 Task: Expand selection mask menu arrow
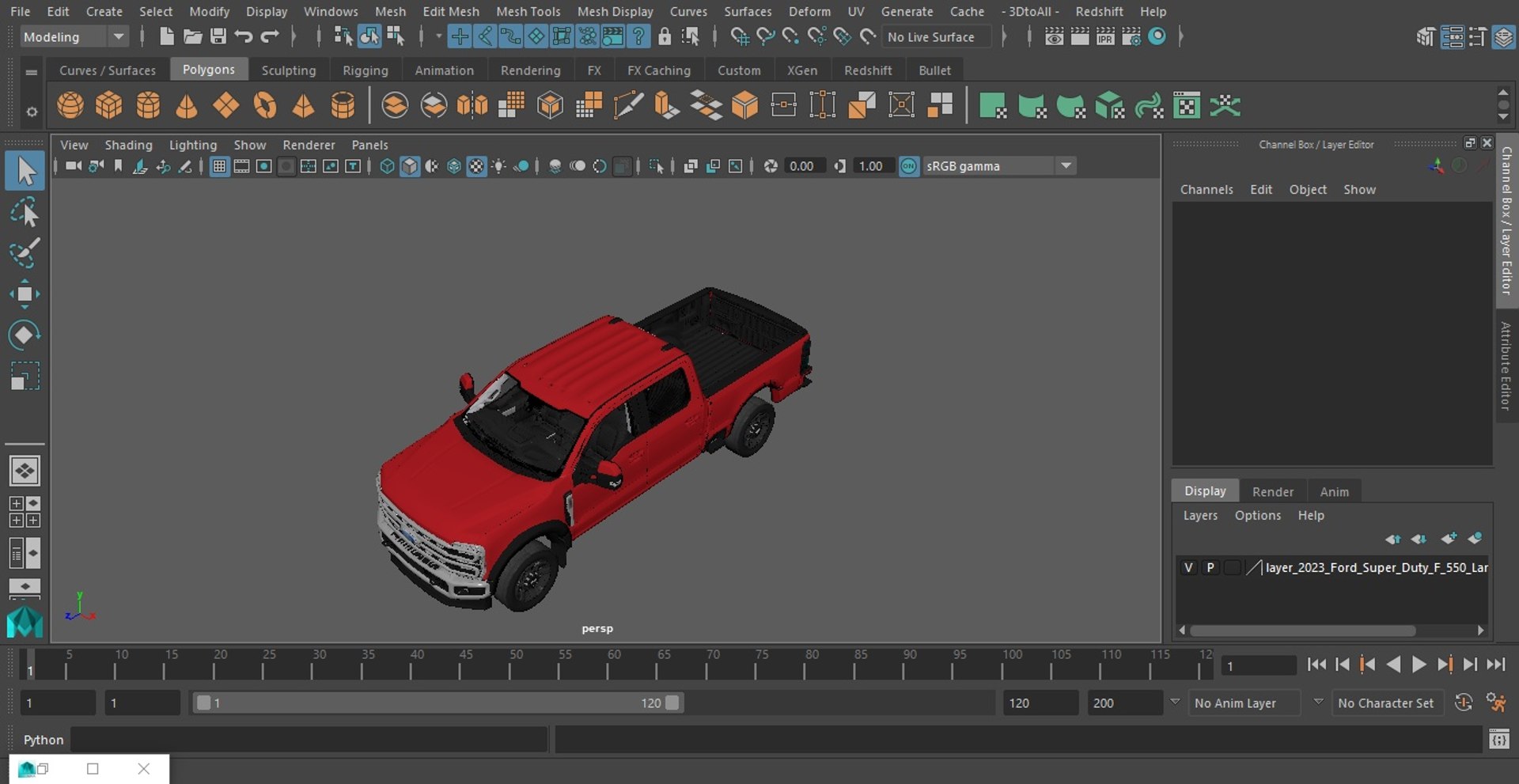[x=438, y=36]
